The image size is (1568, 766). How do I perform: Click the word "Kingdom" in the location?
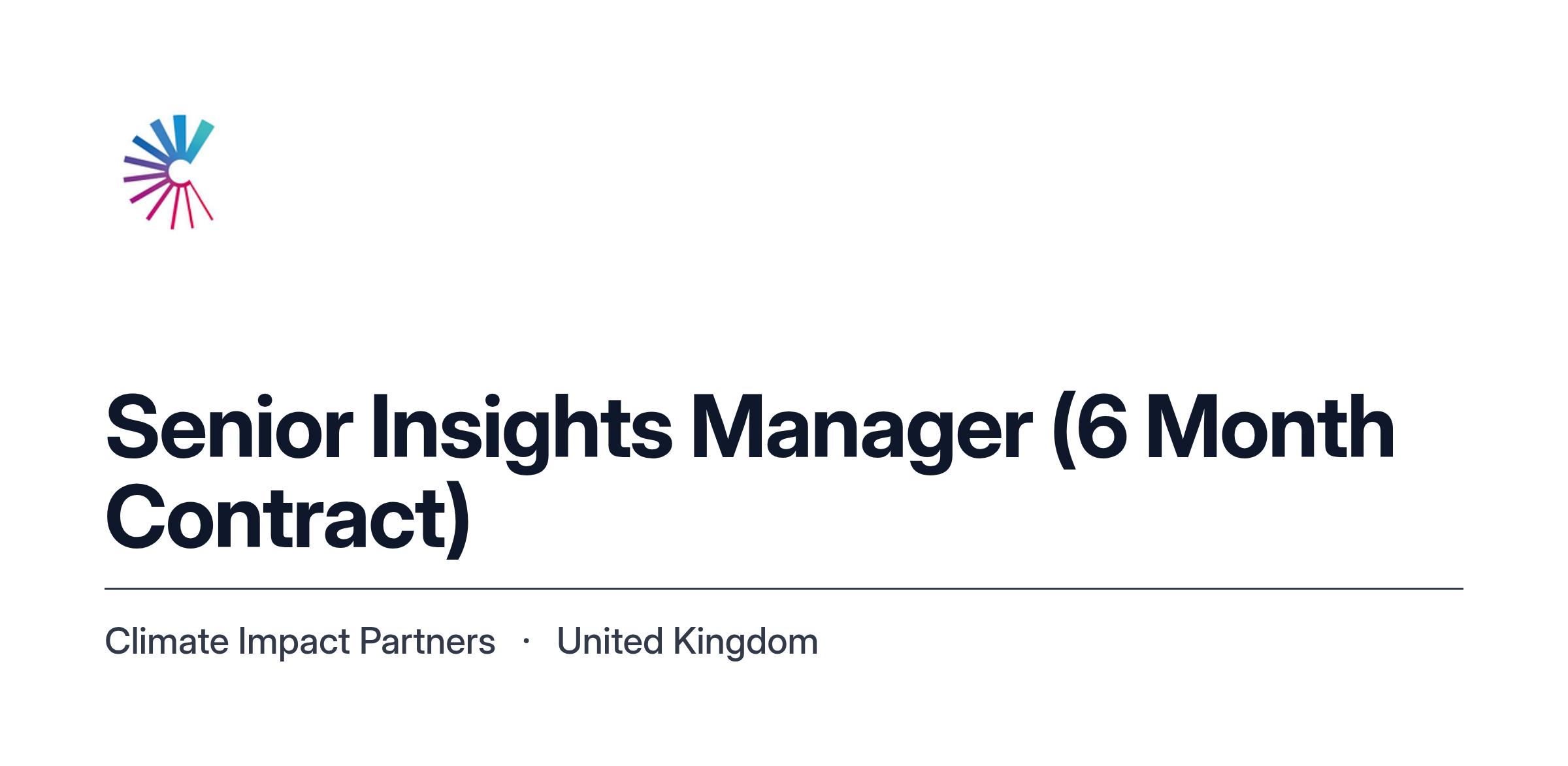(x=745, y=641)
